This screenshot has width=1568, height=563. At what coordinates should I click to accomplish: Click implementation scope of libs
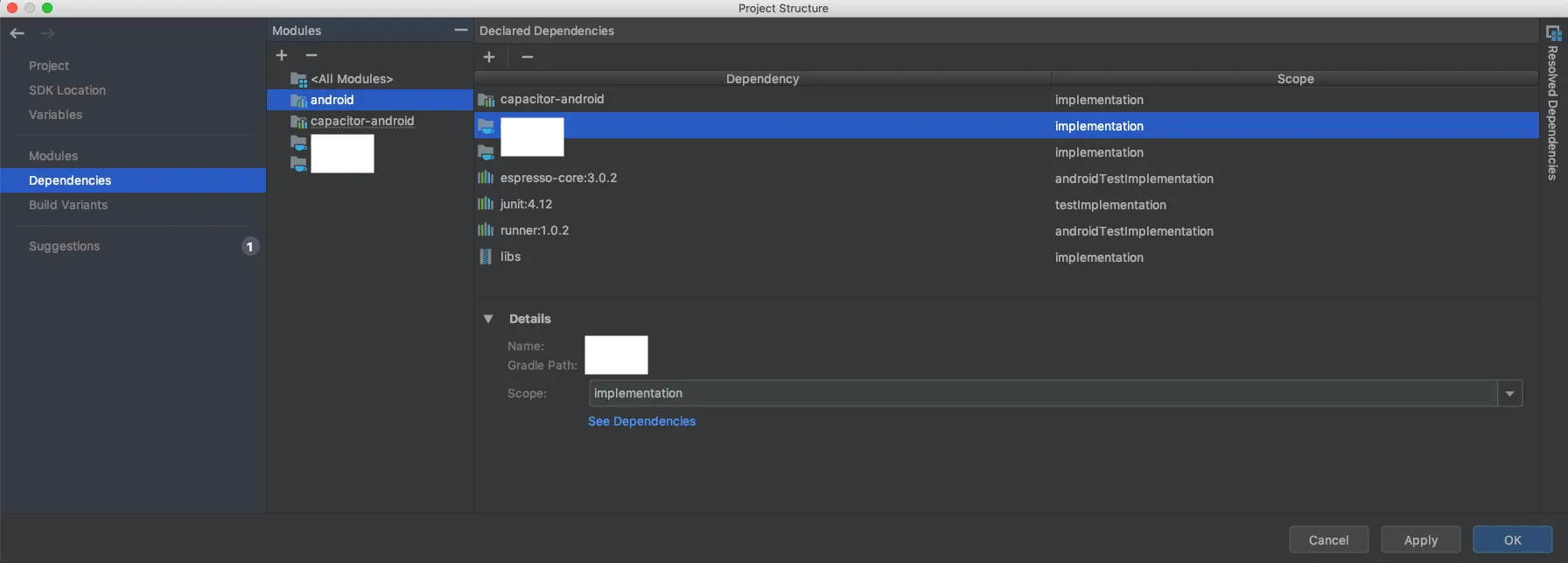(1099, 257)
